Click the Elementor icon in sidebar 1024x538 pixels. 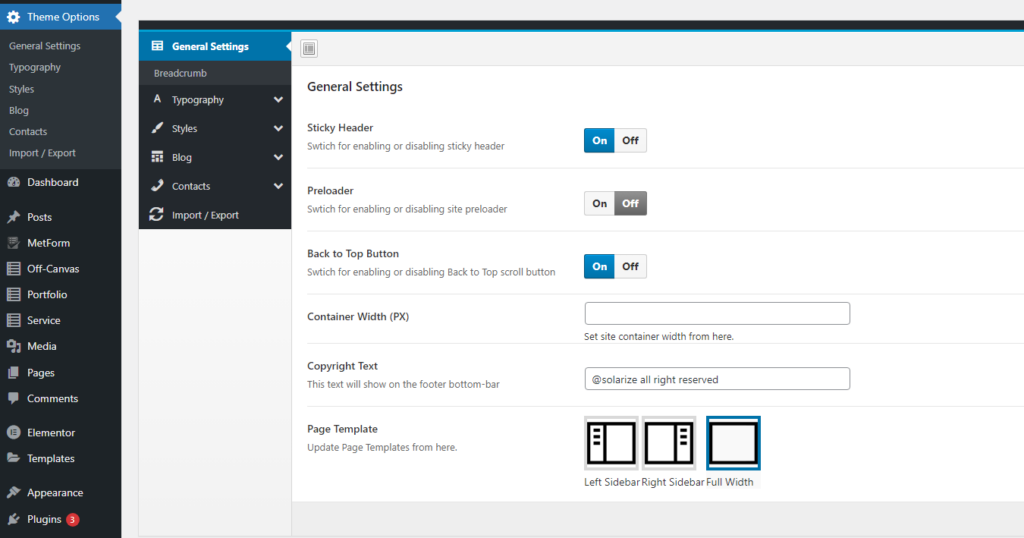point(13,433)
